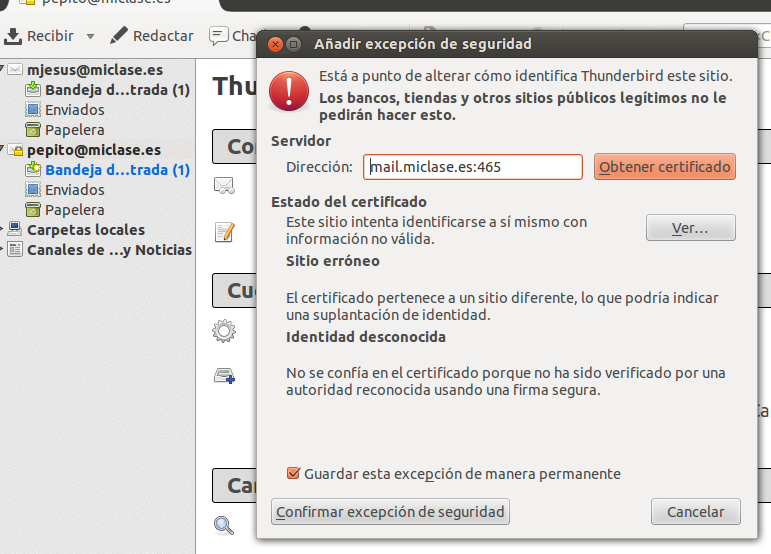This screenshot has height=554, width=771.
Task: Select Carpetas locales label
Action: [x=86, y=230]
